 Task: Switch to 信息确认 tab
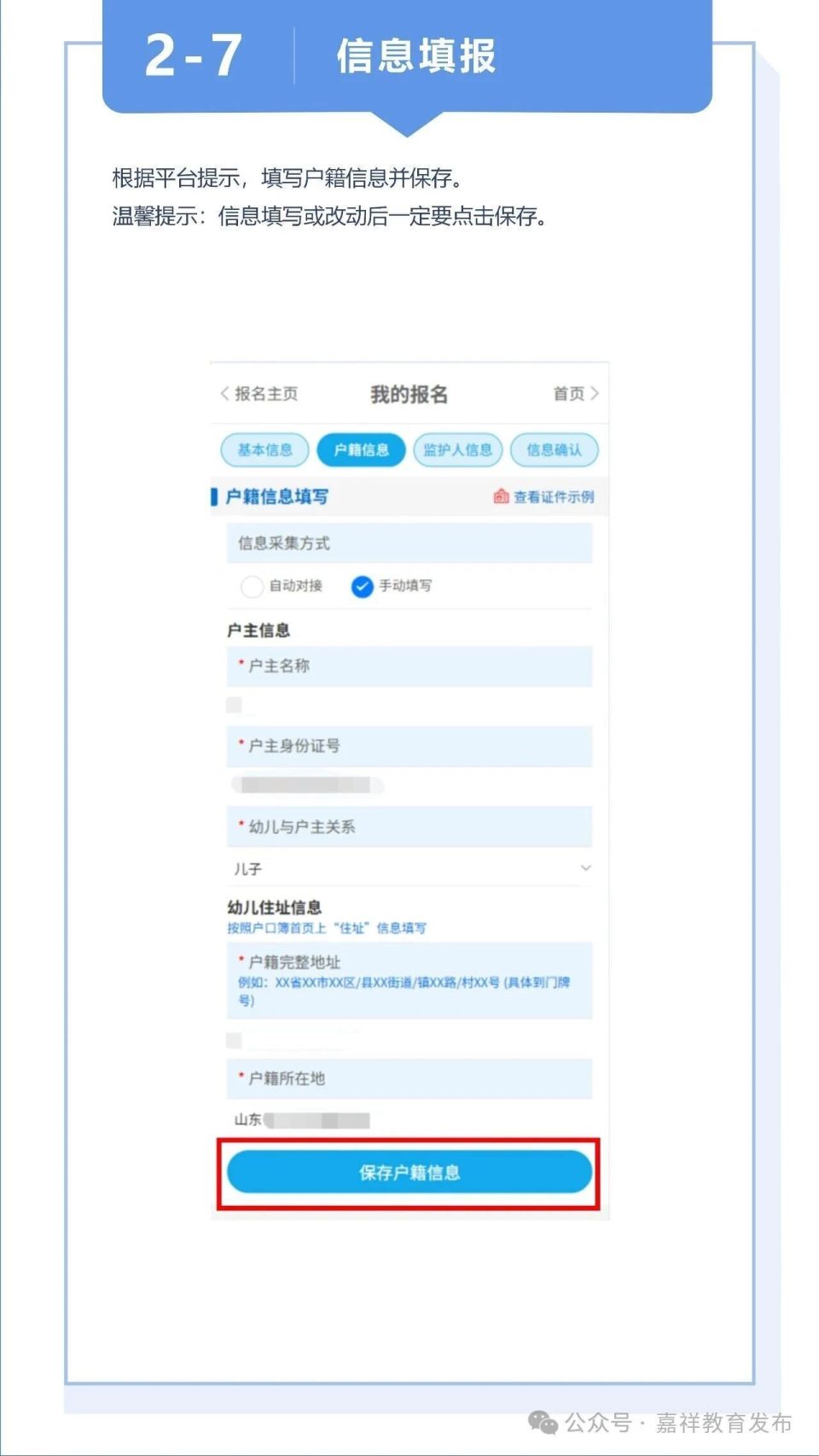click(554, 450)
